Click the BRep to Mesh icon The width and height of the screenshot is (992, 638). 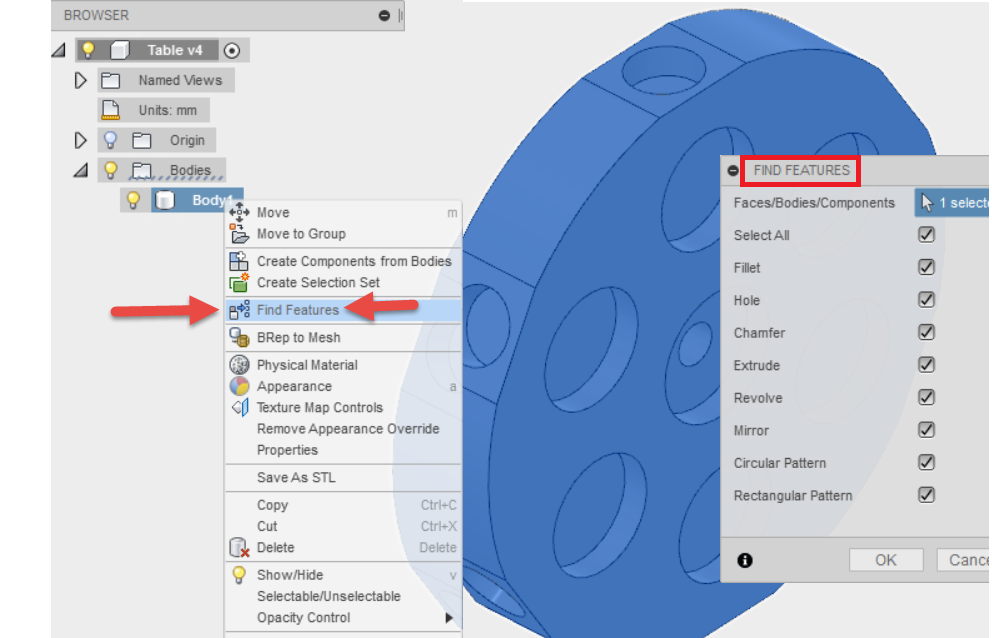tap(240, 338)
